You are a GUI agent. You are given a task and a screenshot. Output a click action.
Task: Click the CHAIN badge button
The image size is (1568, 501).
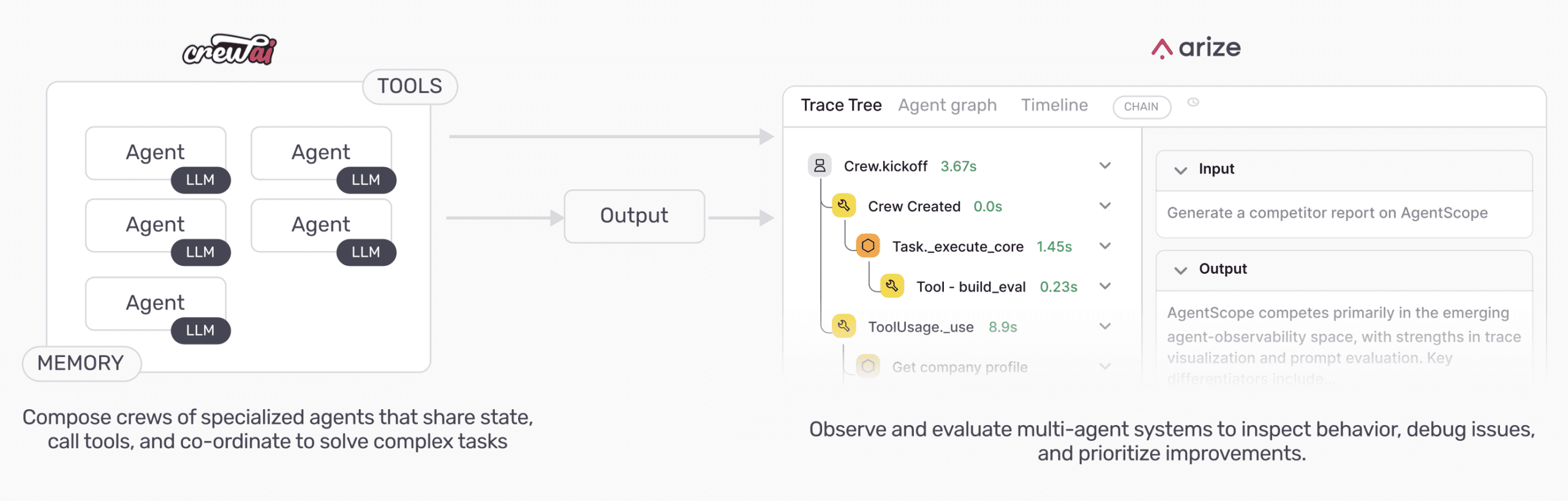[1141, 107]
